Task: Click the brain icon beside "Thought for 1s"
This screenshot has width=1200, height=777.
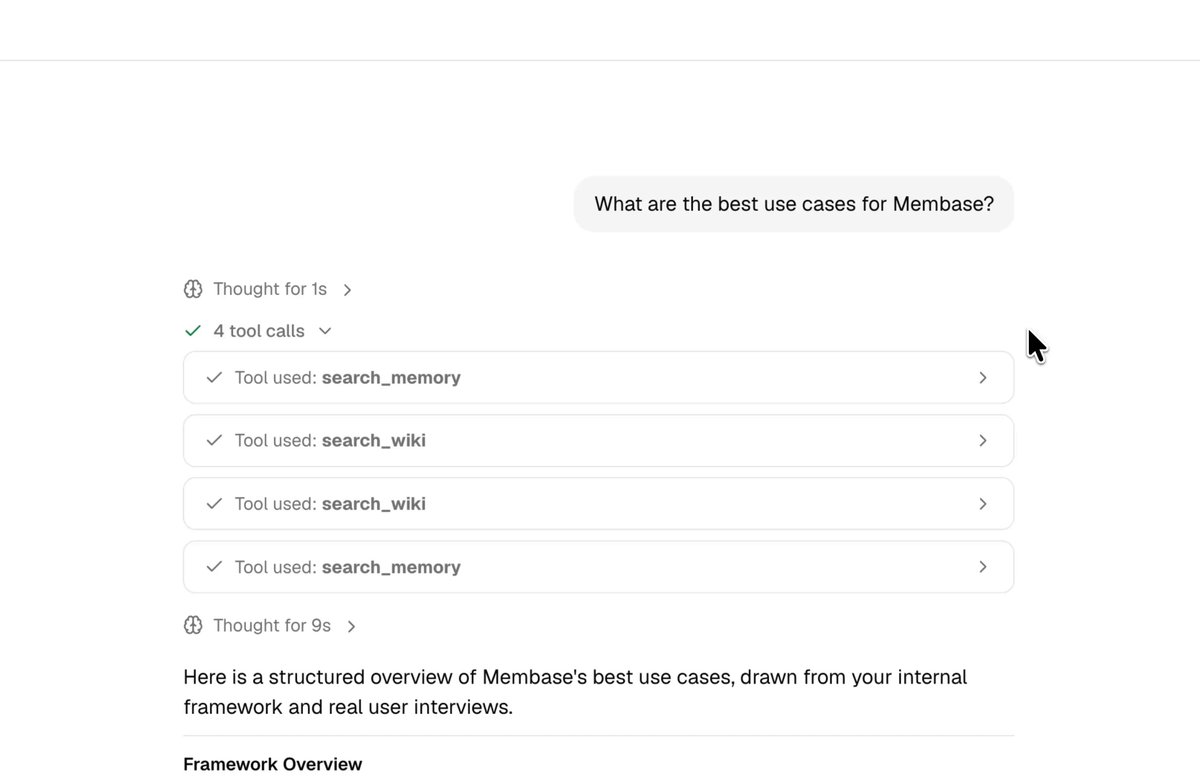Action: pyautogui.click(x=193, y=289)
